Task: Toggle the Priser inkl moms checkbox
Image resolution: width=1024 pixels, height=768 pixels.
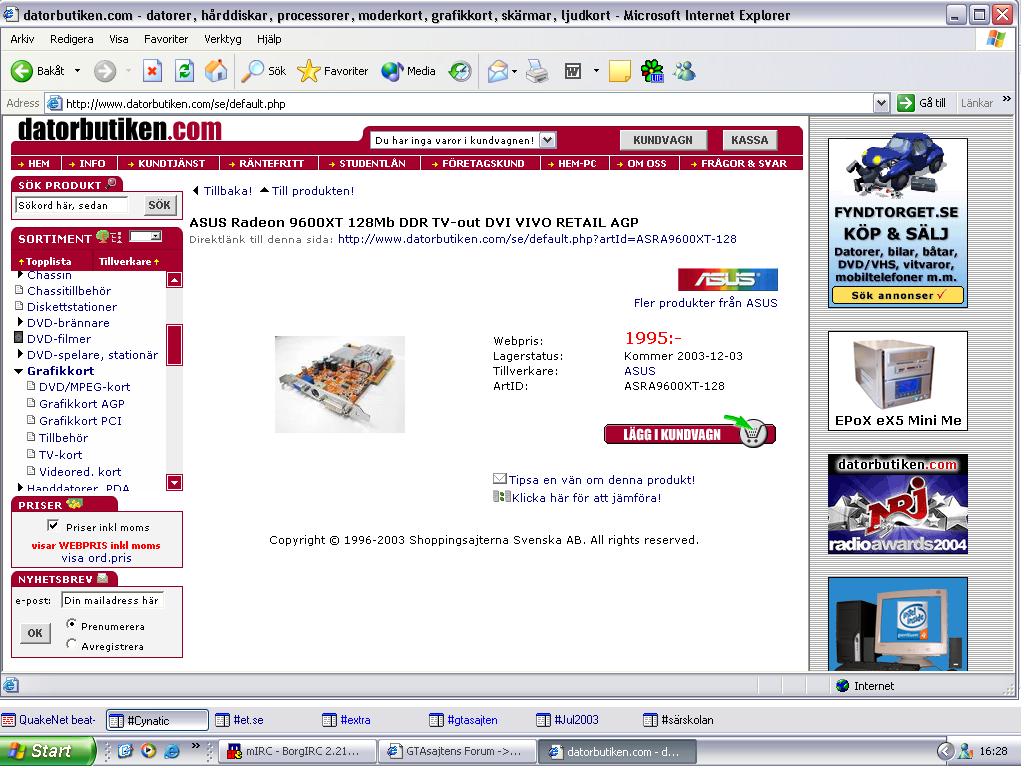Action: coord(53,525)
